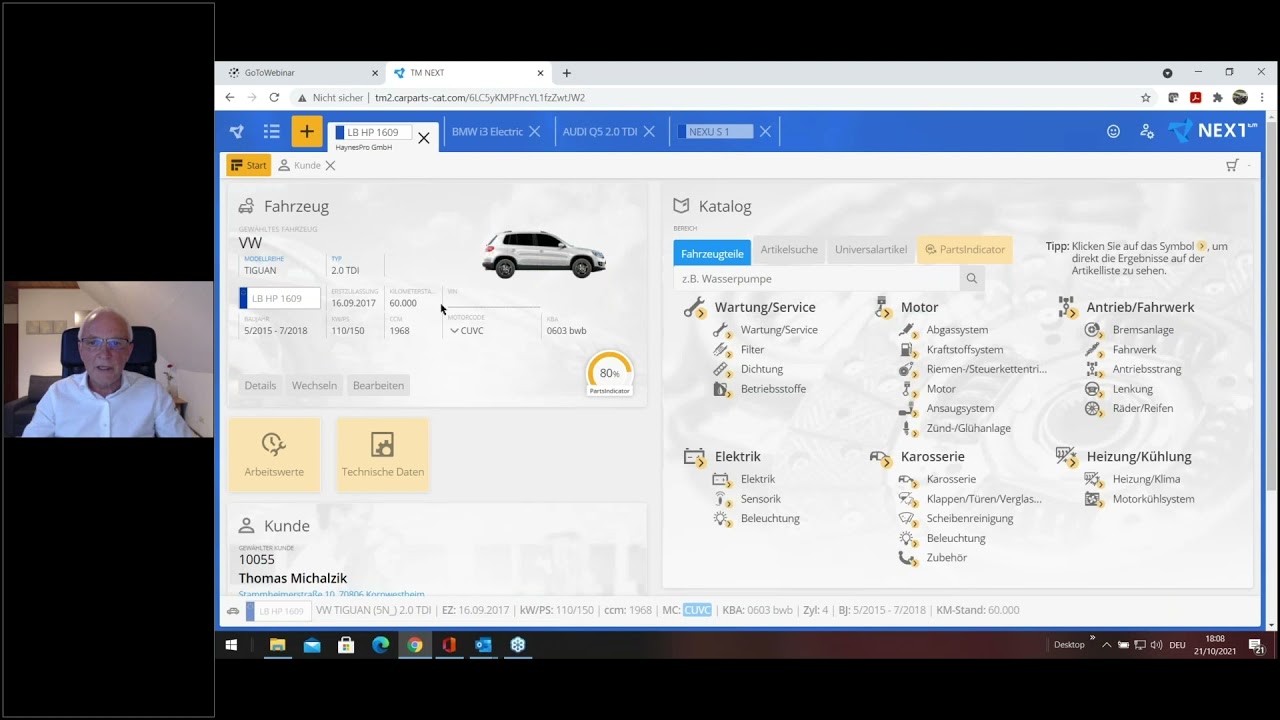
Task: Click Riemen/Steuerkettentrieb entry
Action: pyautogui.click(x=986, y=369)
